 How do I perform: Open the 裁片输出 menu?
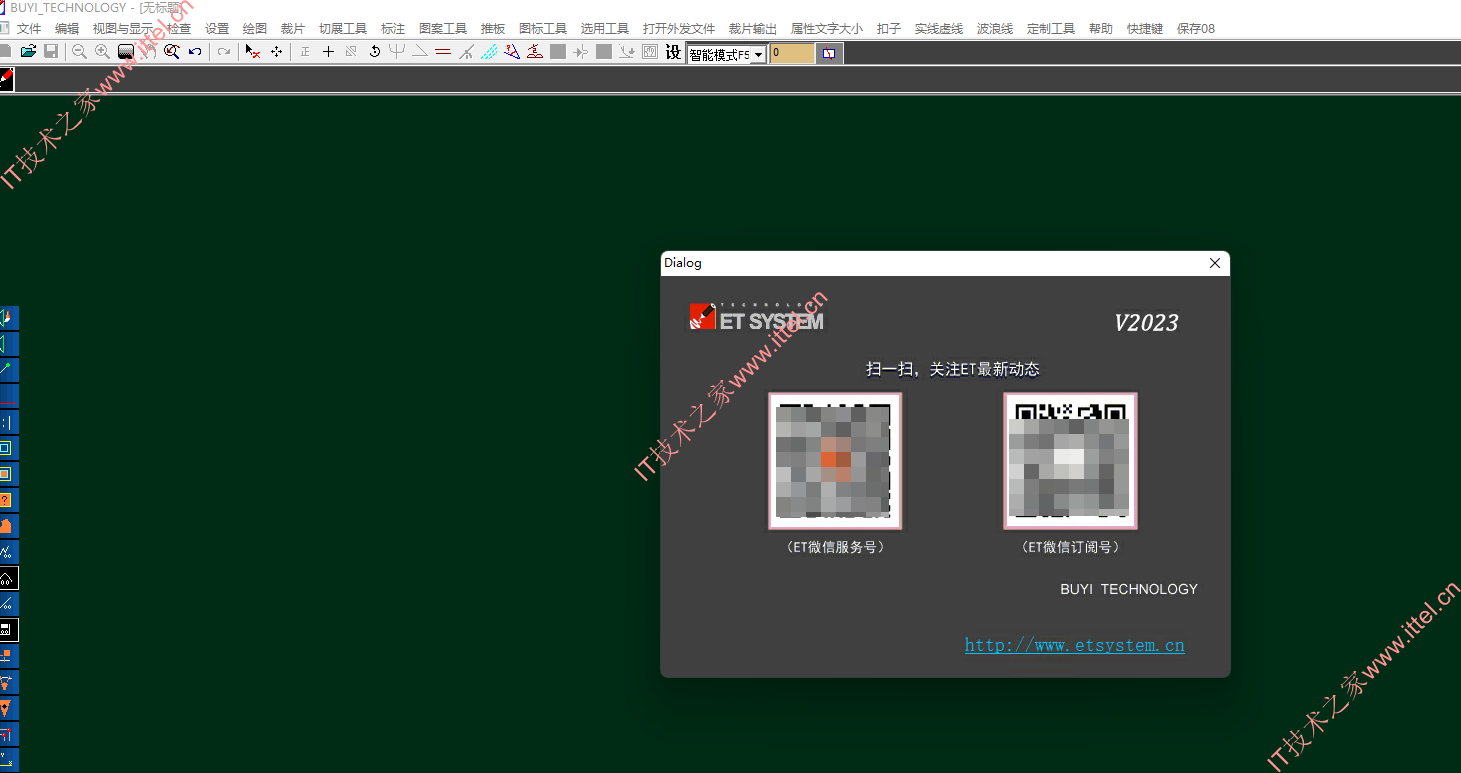[x=753, y=29]
